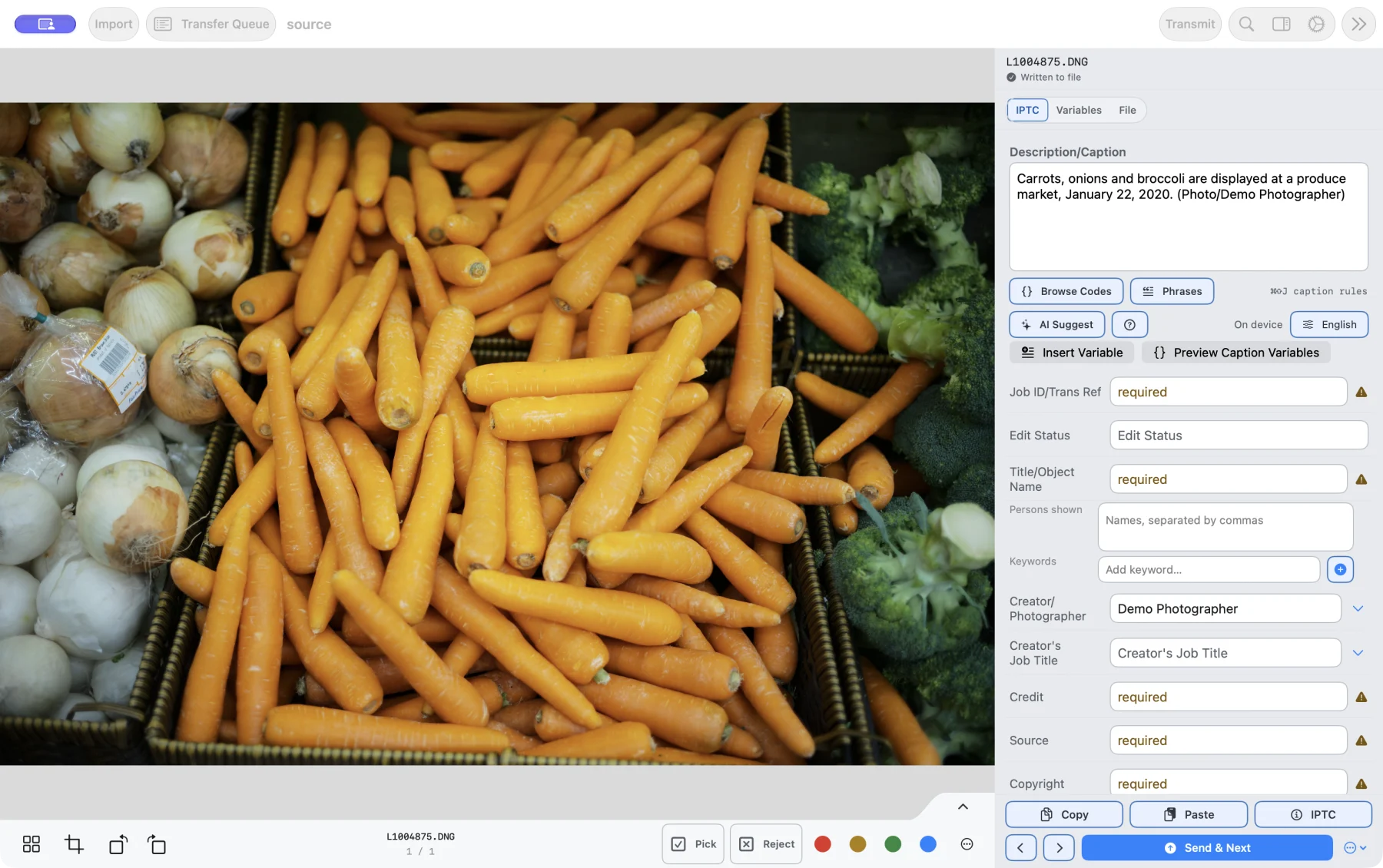Open English language selector

(1329, 324)
